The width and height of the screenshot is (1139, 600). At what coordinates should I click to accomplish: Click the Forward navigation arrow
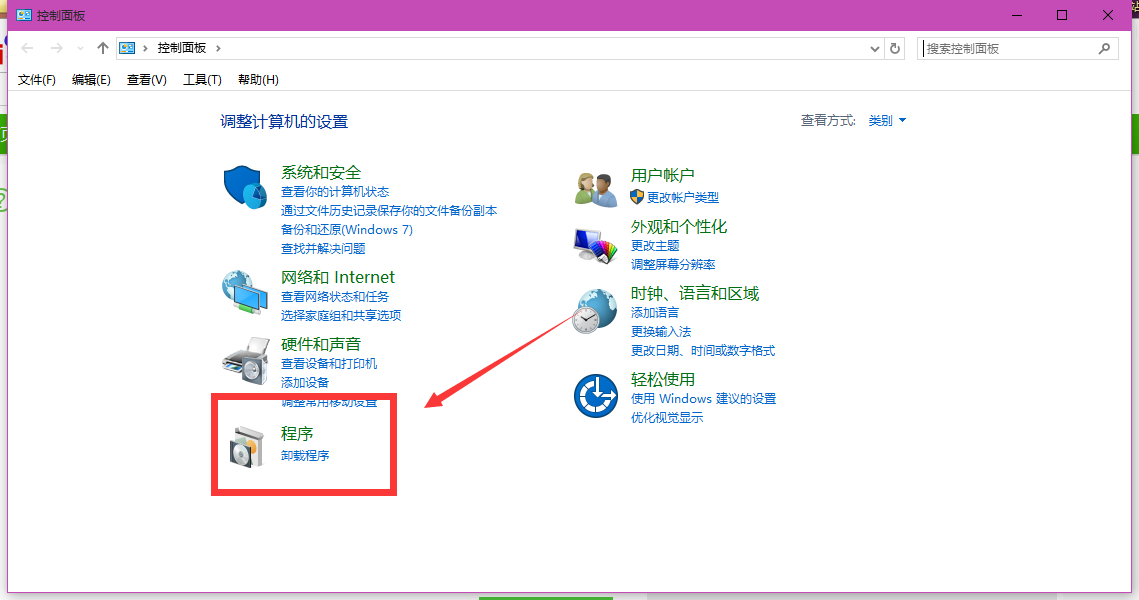(56, 48)
